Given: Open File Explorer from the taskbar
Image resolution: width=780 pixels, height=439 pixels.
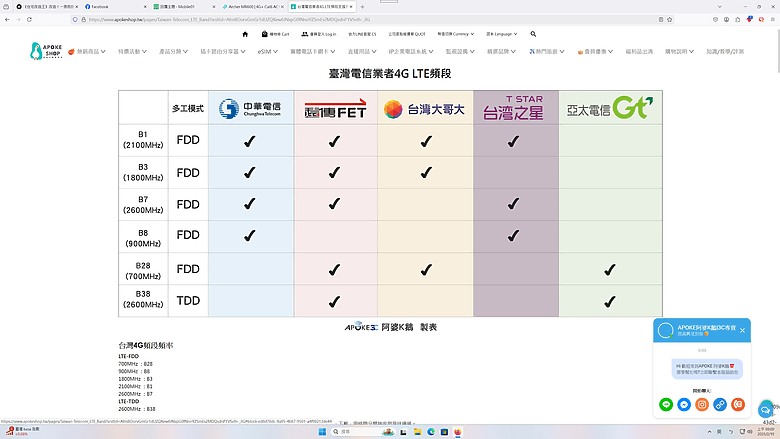Looking at the screenshot, I should [417, 432].
